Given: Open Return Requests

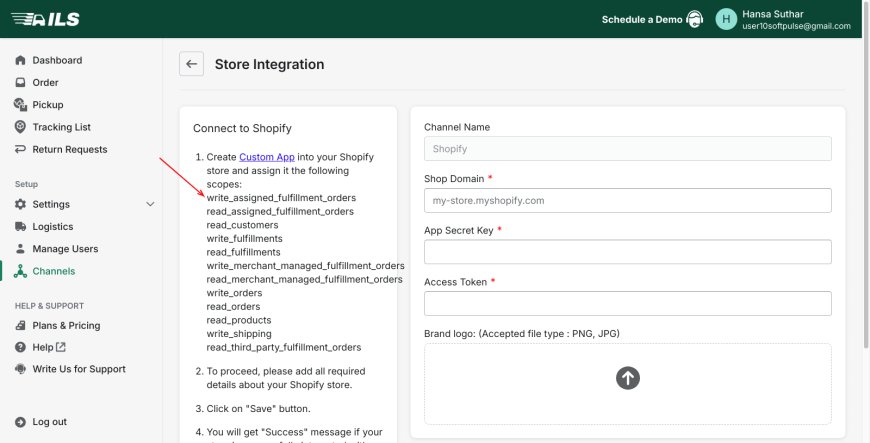Looking at the screenshot, I should tap(70, 149).
